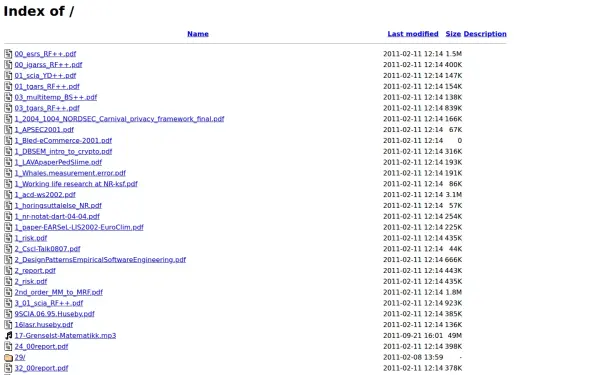This screenshot has width=600, height=375.
Task: Click the file icon beside 1_nr-notat-dart-04-04.pdf
Action: pyautogui.click(x=8, y=217)
